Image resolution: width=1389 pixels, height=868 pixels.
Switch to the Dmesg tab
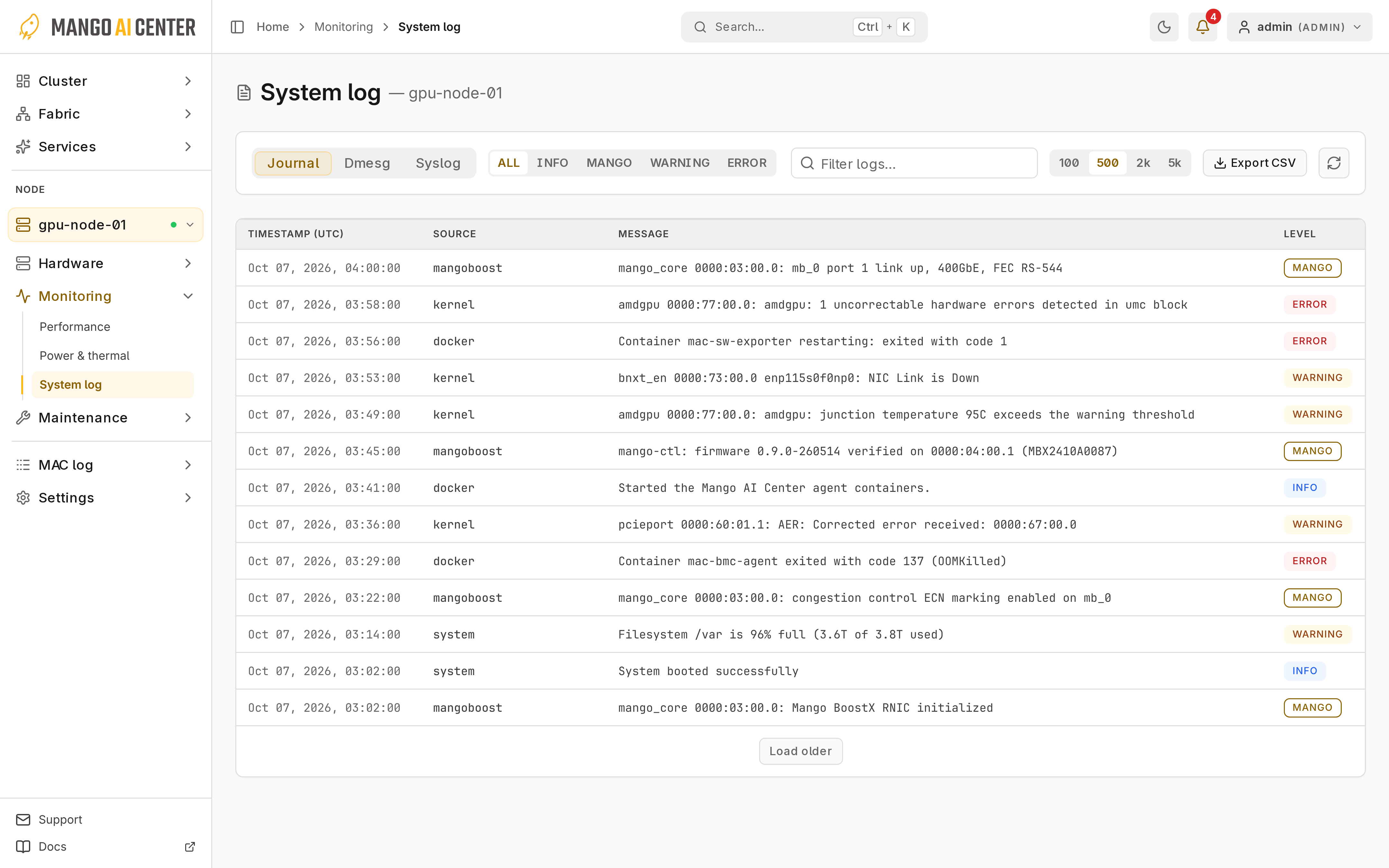point(367,163)
